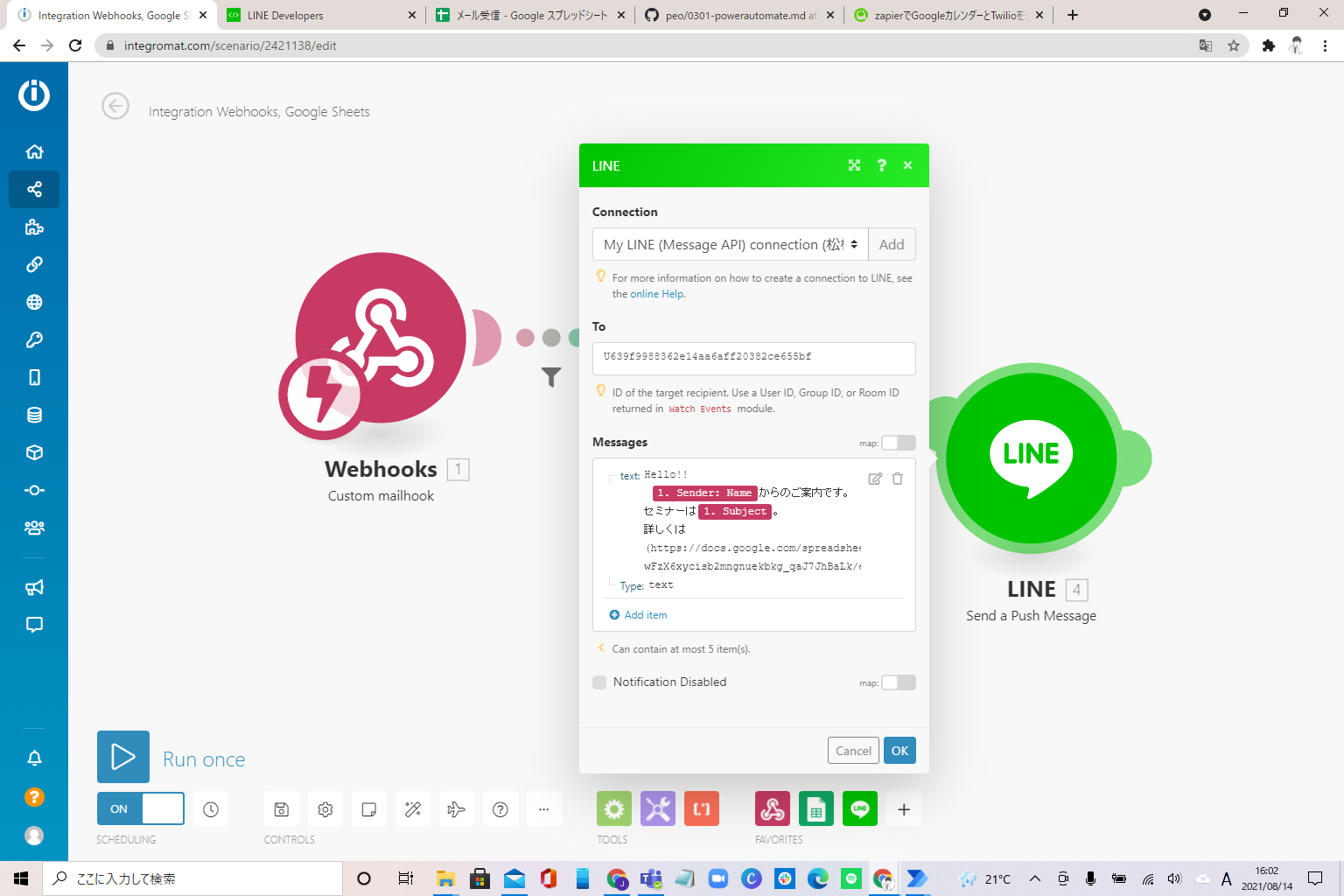This screenshot has width=1344, height=896.
Task: Open the more controls ellipsis button
Action: [x=544, y=809]
